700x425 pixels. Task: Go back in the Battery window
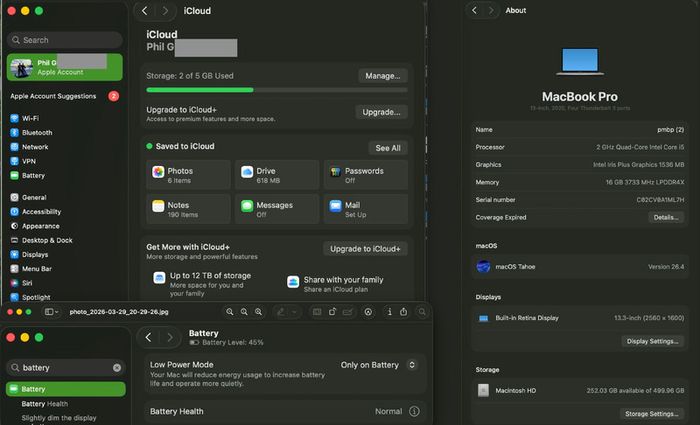148,338
